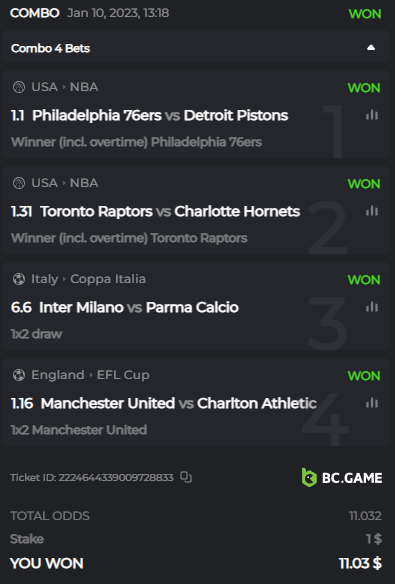395x584 pixels.
Task: Click the Ticket ID number text
Action: (x=116, y=477)
